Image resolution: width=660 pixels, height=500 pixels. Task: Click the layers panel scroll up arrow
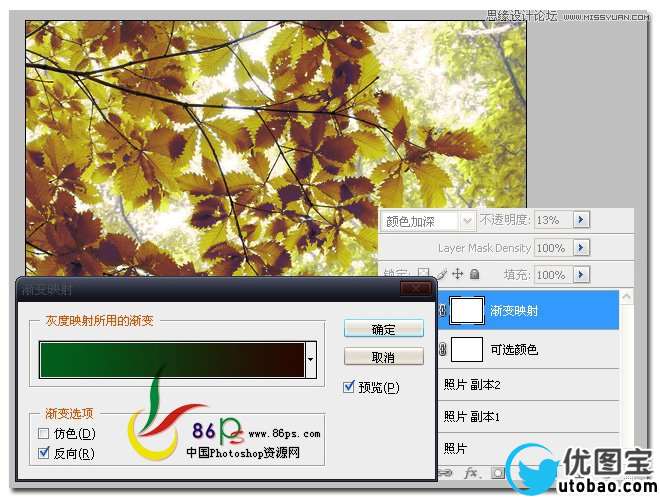626,297
